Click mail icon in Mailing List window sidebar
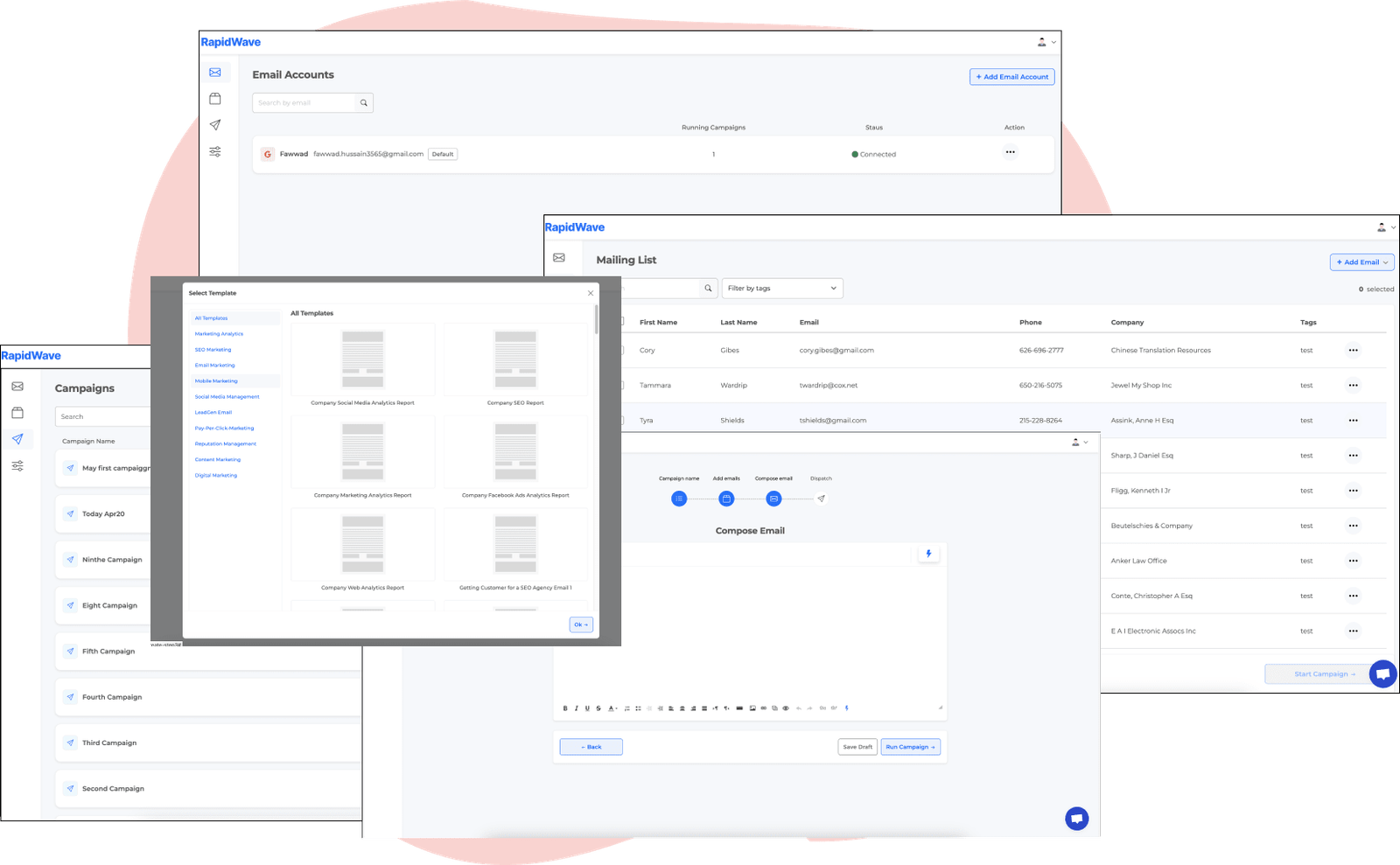 click(559, 258)
